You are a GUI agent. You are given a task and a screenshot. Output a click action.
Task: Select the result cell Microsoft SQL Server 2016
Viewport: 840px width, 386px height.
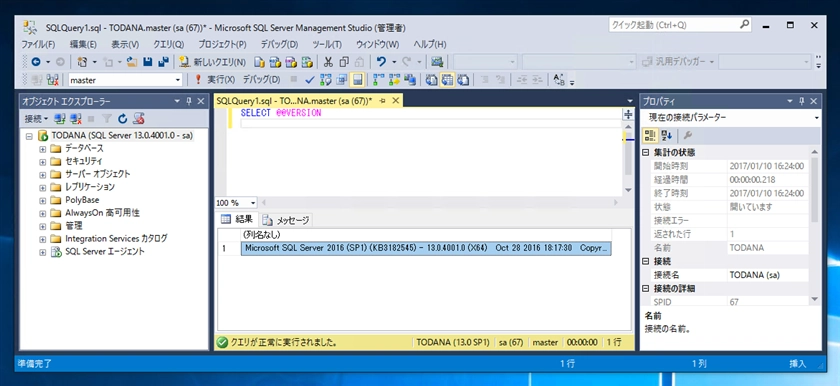click(x=426, y=248)
